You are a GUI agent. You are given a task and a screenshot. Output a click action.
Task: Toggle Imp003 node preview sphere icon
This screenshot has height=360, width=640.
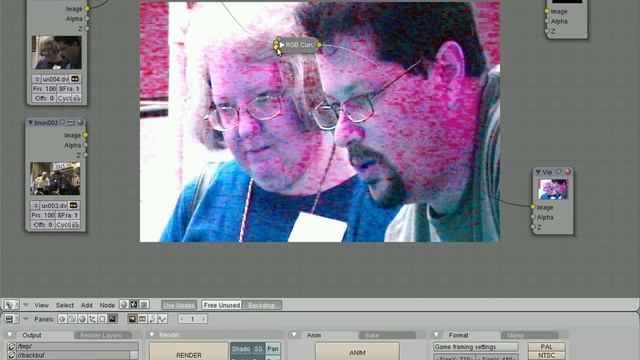point(80,122)
